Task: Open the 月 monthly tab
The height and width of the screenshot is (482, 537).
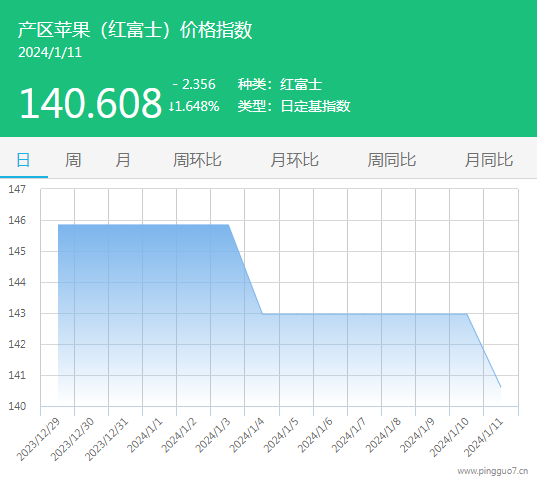Action: click(123, 160)
